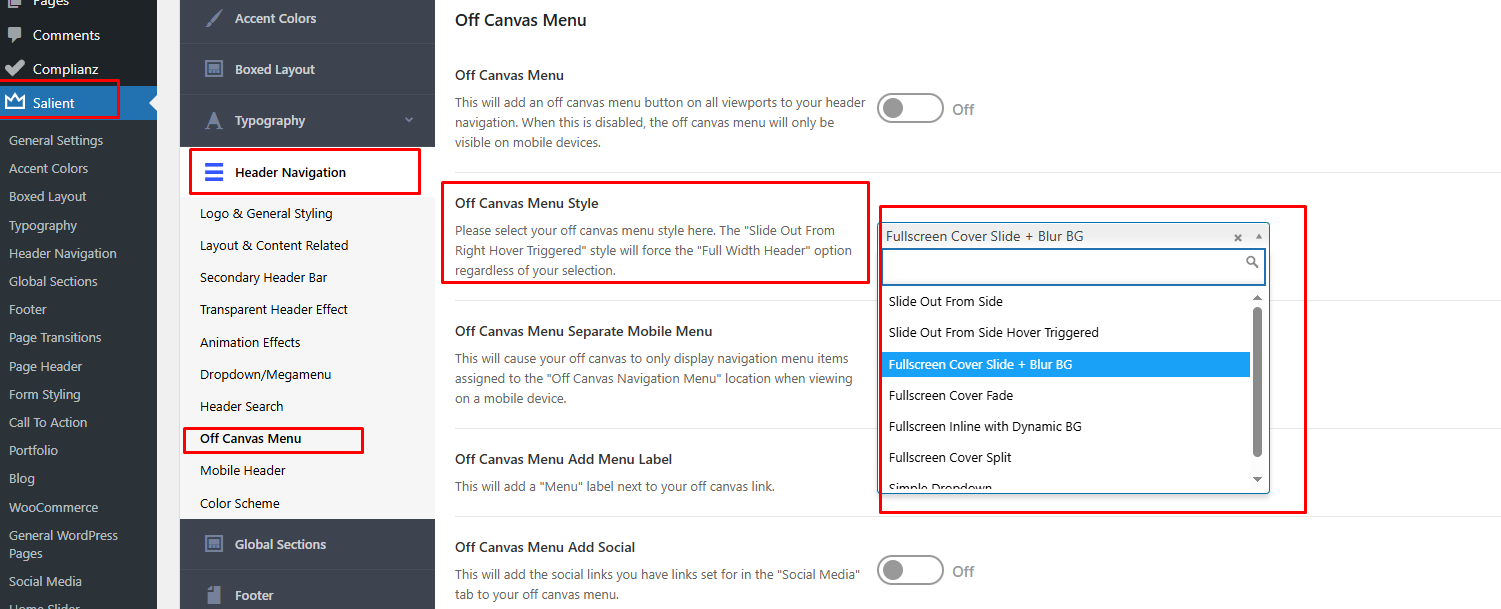Open Page Transitions in admin sidebar
This screenshot has width=1501, height=609.
[x=55, y=337]
